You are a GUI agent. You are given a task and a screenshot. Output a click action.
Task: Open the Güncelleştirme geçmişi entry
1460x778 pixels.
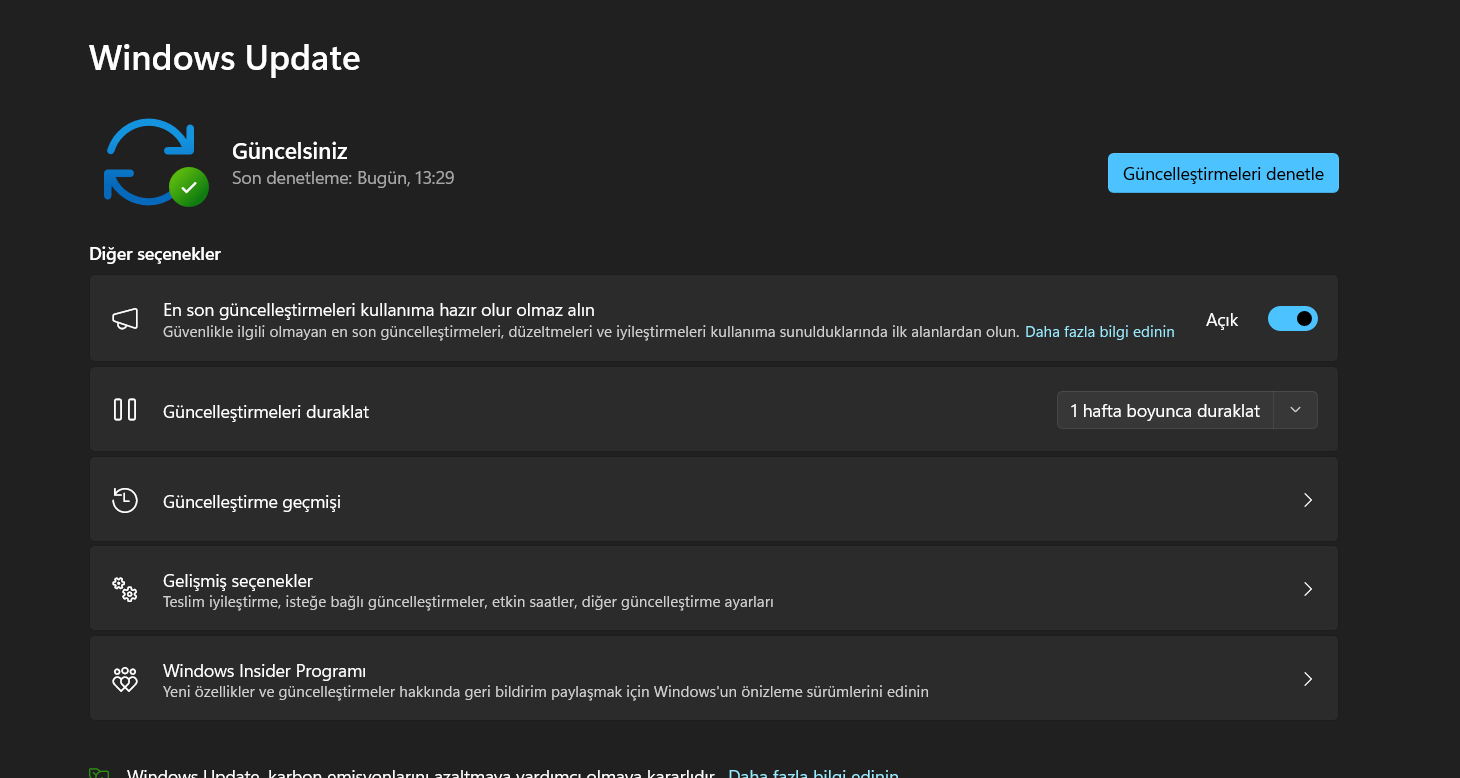pos(252,501)
